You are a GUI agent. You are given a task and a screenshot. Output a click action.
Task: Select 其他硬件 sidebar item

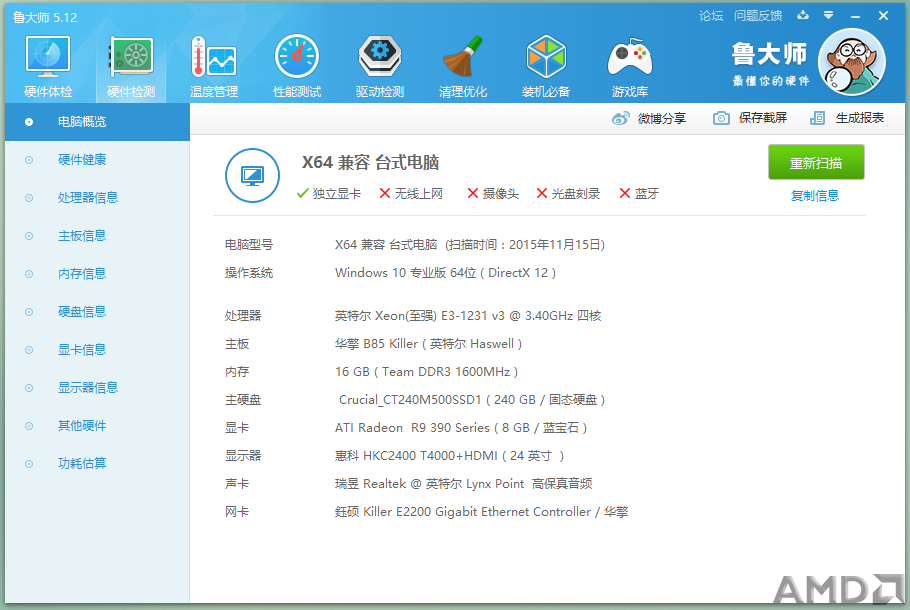(x=98, y=426)
